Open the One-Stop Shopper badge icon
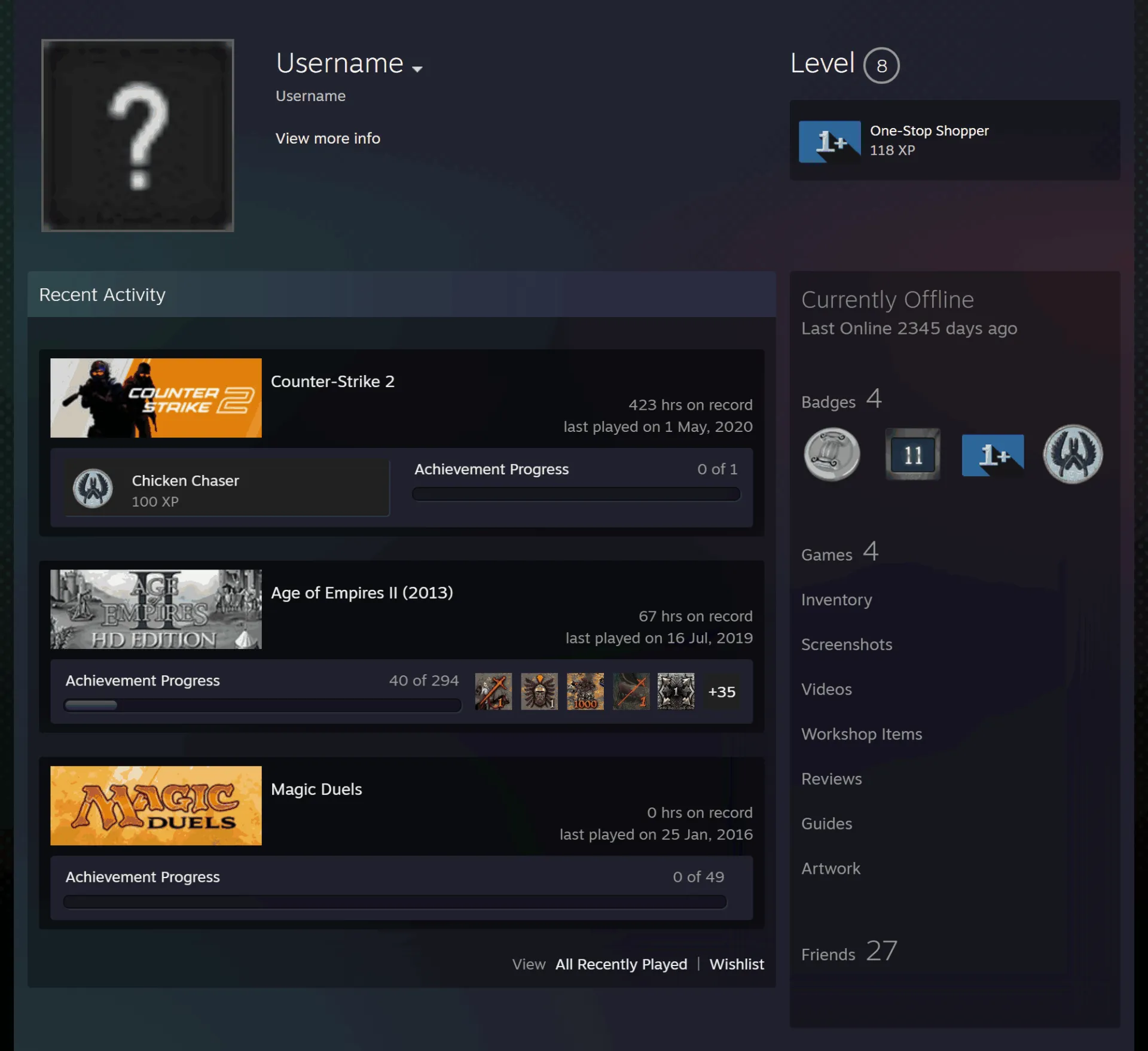This screenshot has width=1148, height=1051. coord(830,142)
